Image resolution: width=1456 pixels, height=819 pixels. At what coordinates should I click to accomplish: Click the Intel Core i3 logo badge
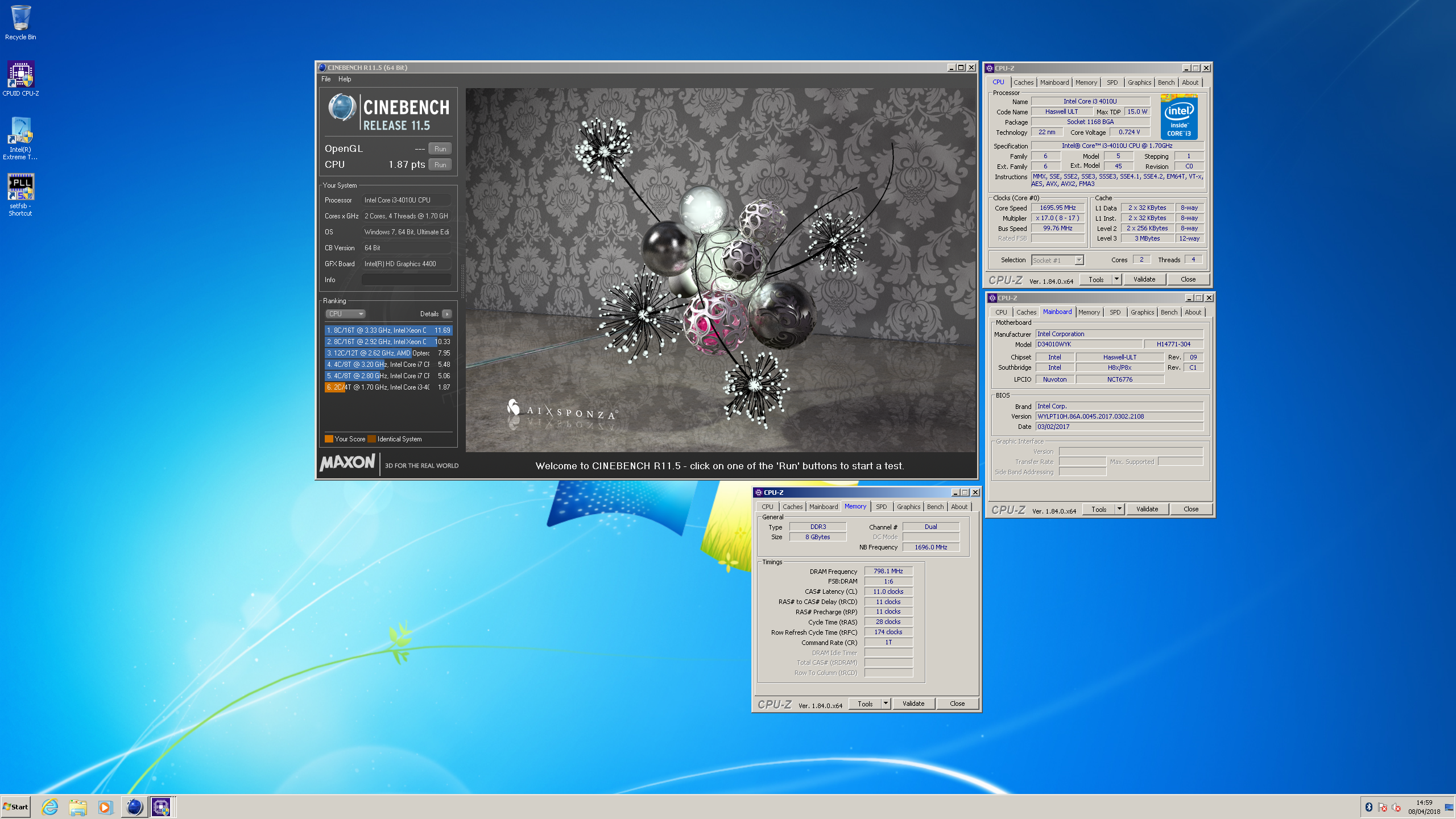(x=1179, y=117)
